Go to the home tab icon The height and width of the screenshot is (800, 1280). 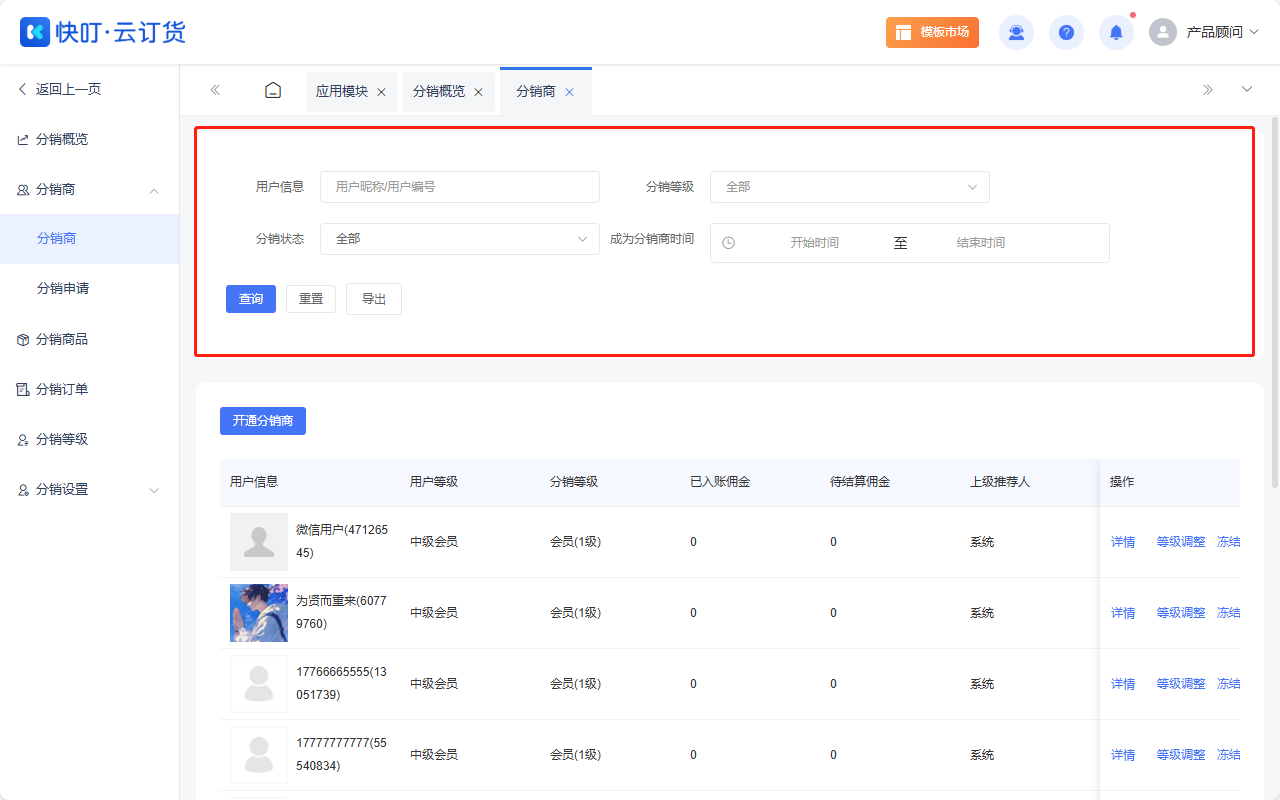click(273, 90)
